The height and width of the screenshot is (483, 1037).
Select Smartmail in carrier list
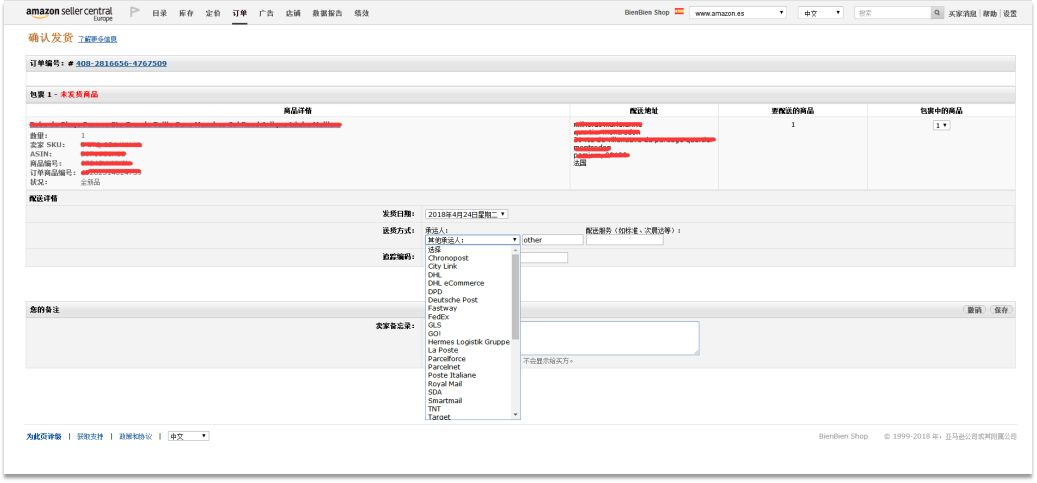[x=445, y=401]
